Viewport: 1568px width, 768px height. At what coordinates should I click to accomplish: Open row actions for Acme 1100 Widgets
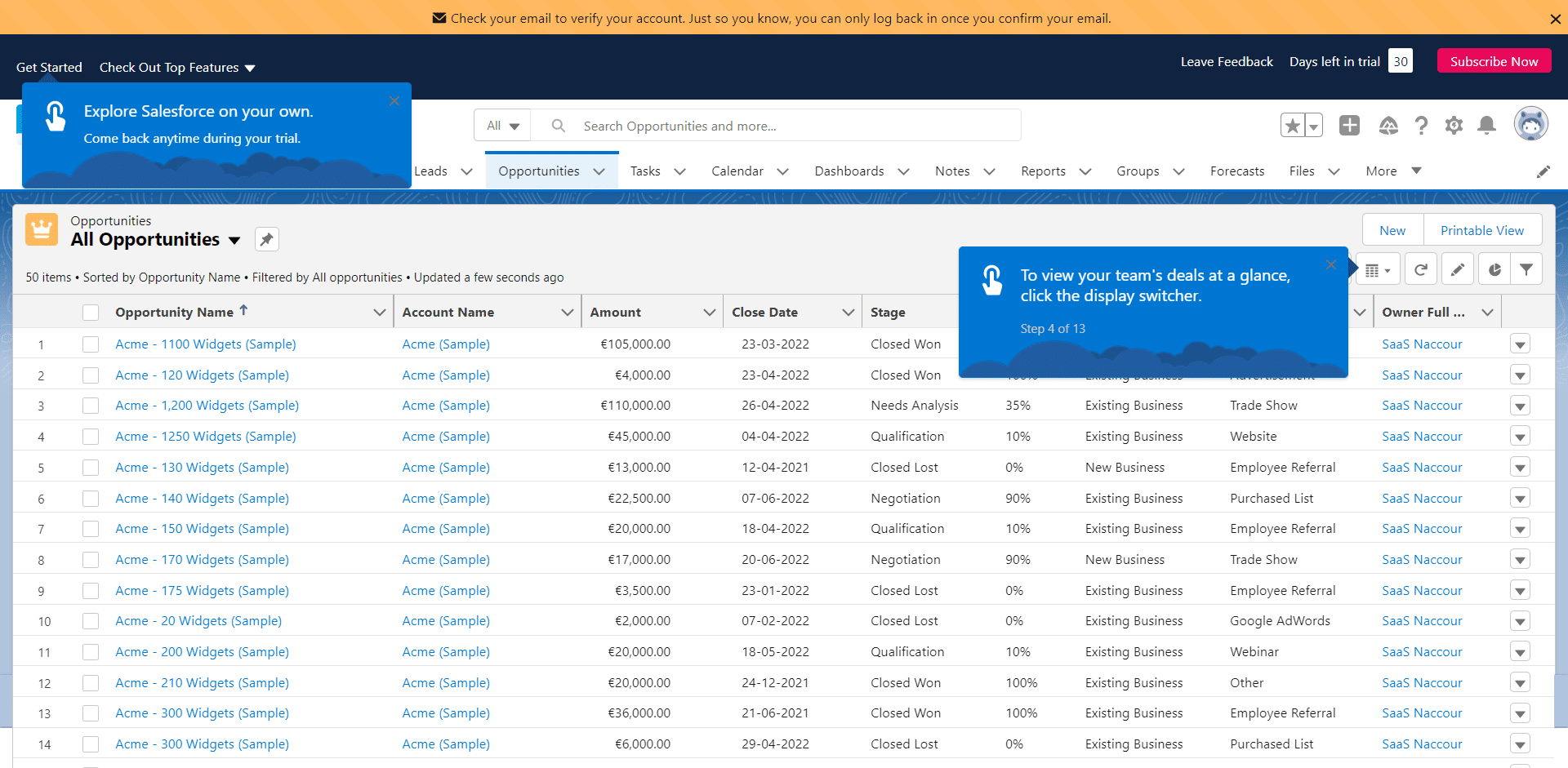click(1520, 344)
